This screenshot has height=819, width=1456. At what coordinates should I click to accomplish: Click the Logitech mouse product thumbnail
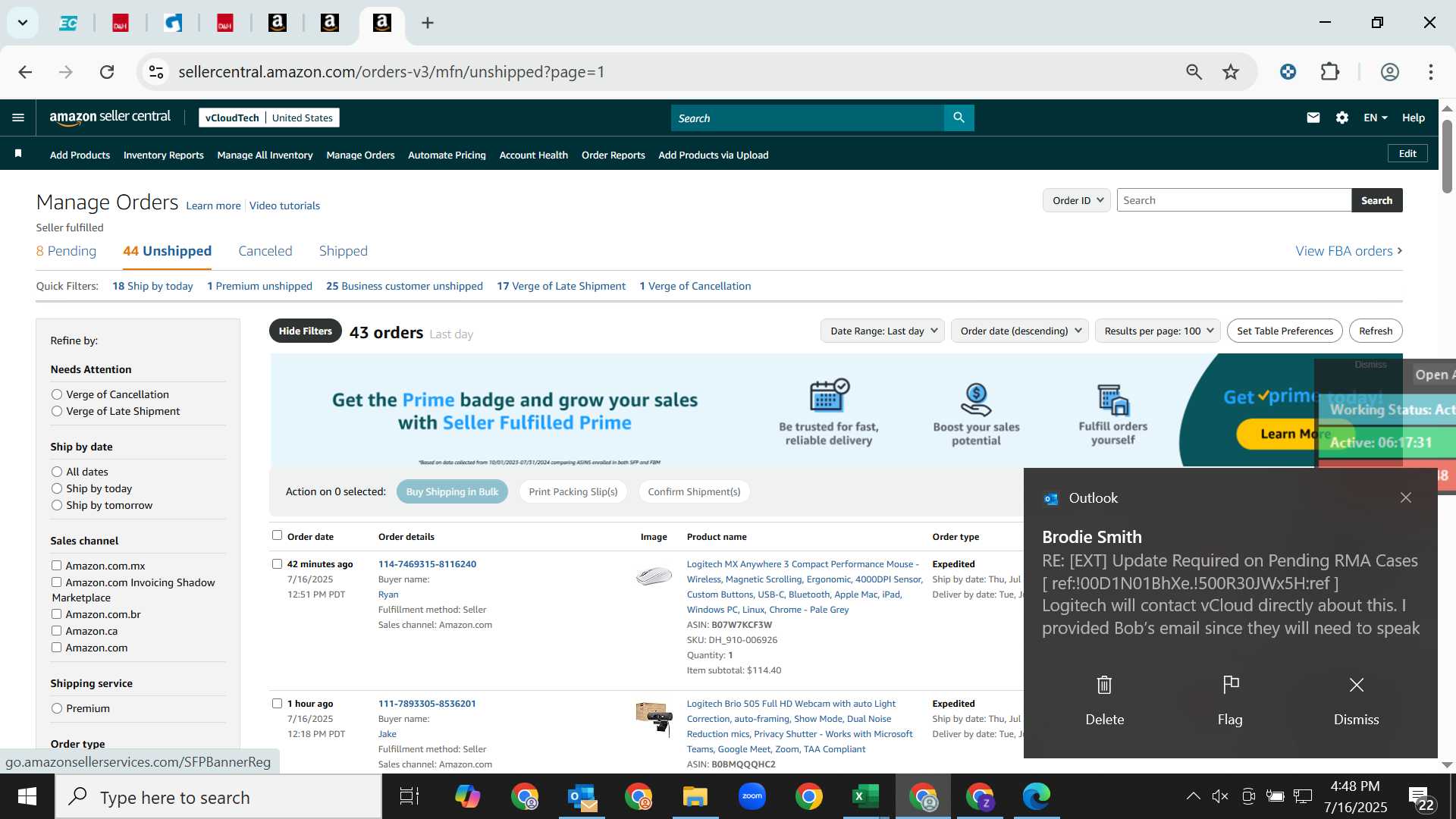tap(654, 576)
